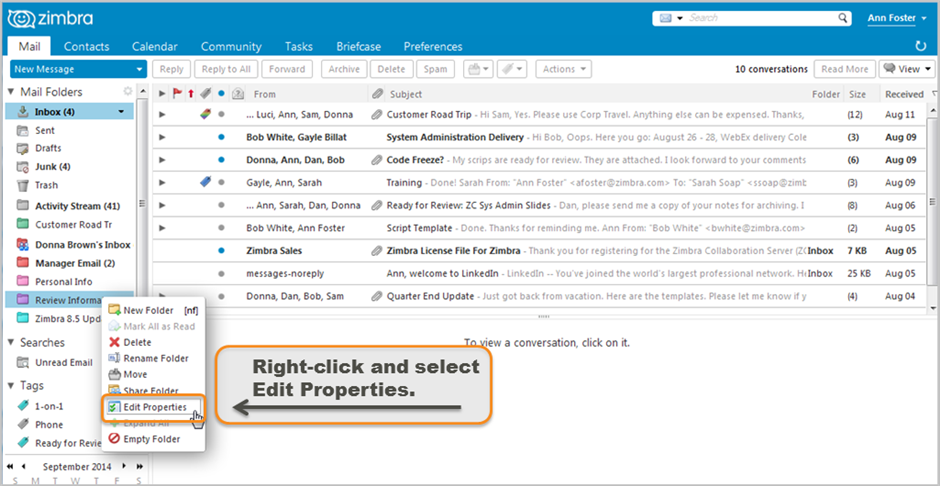Open the Community tab
940x486 pixels.
231,46
